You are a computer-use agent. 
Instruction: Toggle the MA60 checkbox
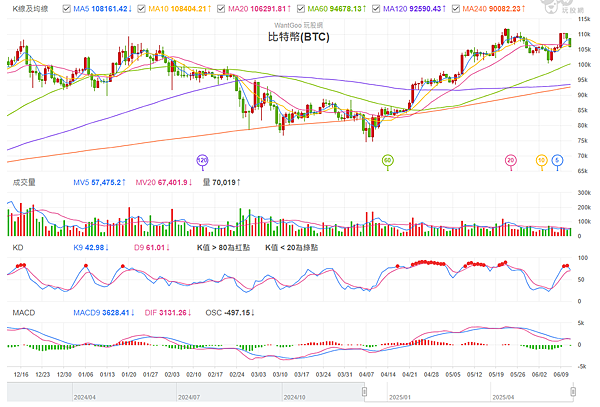click(x=301, y=8)
